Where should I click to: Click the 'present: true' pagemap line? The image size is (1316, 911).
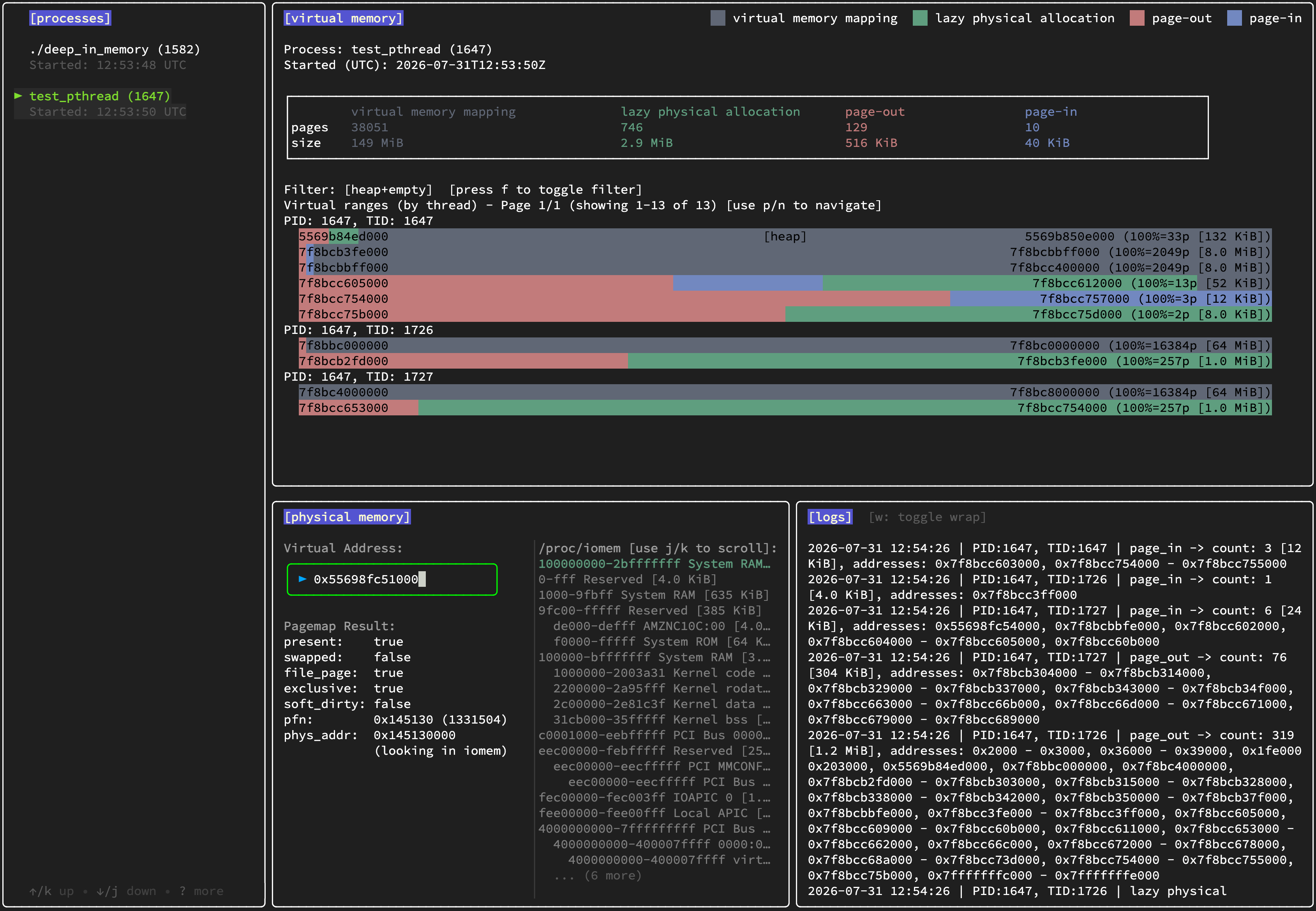coord(344,642)
